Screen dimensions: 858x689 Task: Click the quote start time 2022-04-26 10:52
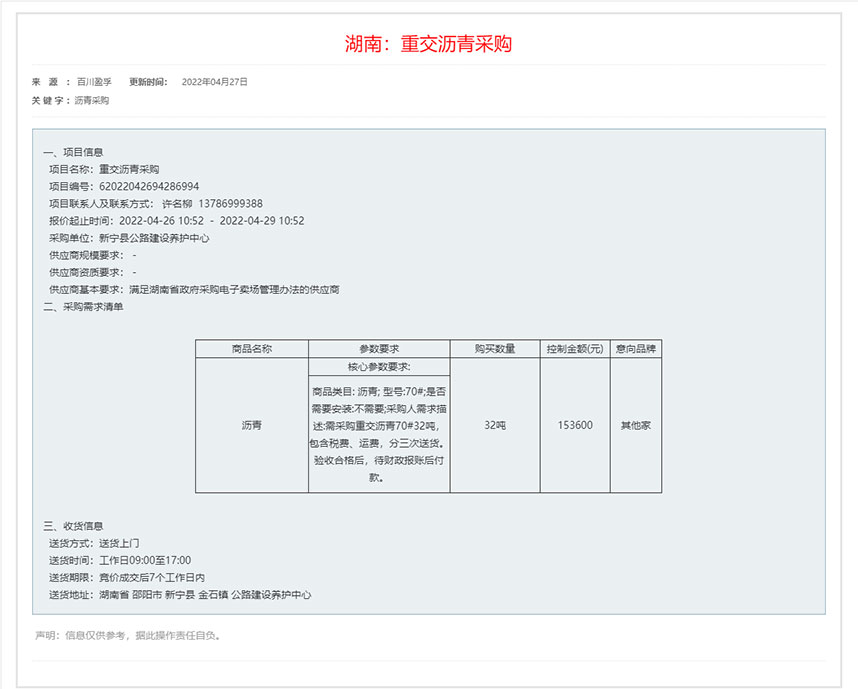[x=161, y=221]
